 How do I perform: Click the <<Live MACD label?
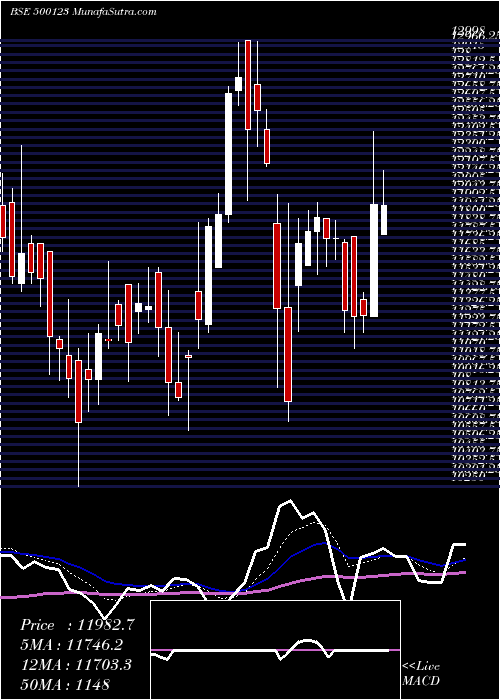421,674
